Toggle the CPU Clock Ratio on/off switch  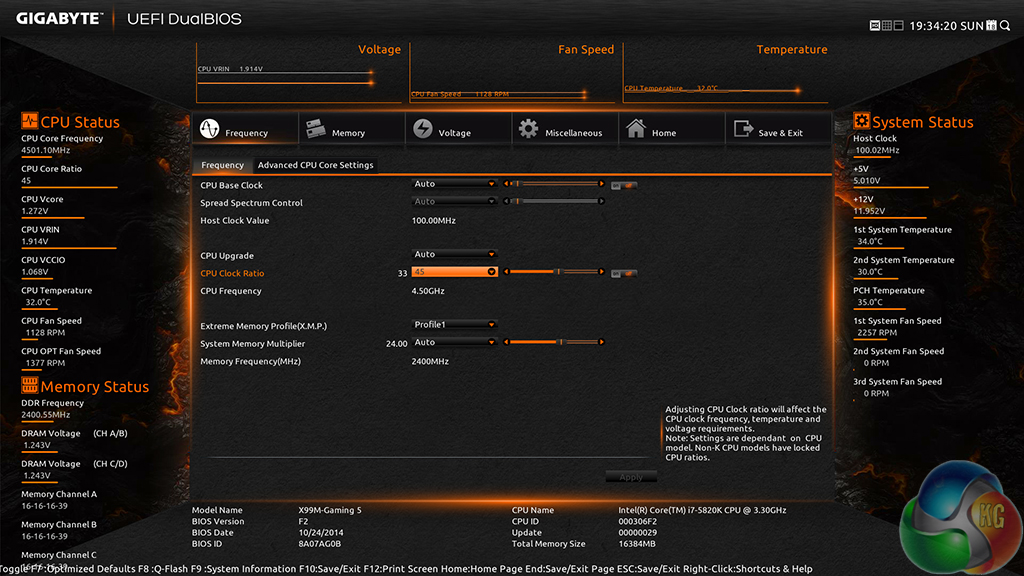(624, 273)
